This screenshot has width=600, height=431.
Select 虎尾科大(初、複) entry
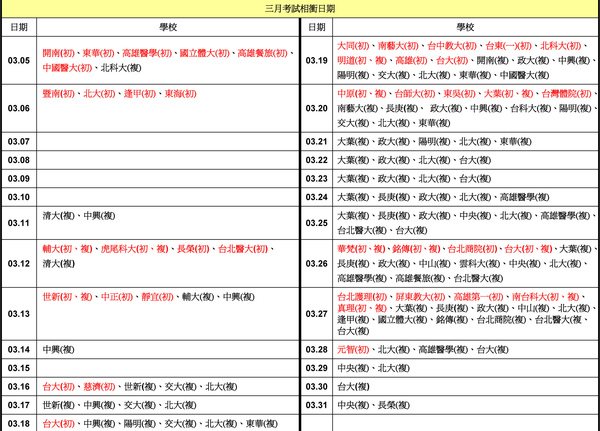point(135,249)
